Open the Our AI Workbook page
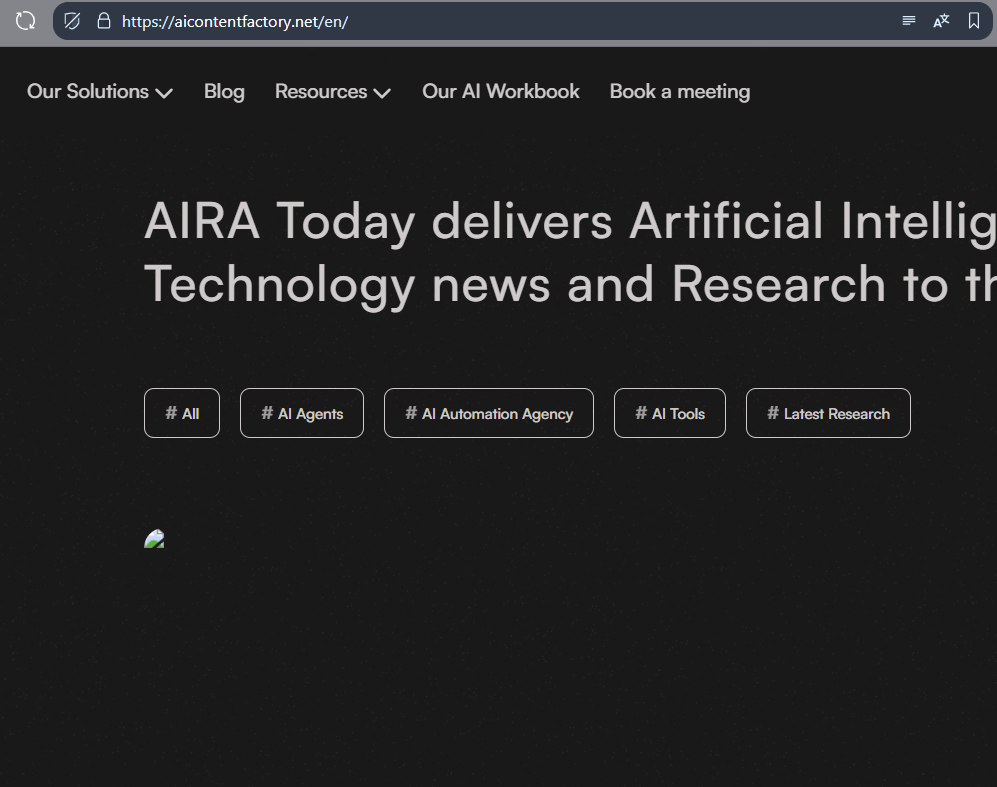This screenshot has width=997, height=787. point(500,92)
